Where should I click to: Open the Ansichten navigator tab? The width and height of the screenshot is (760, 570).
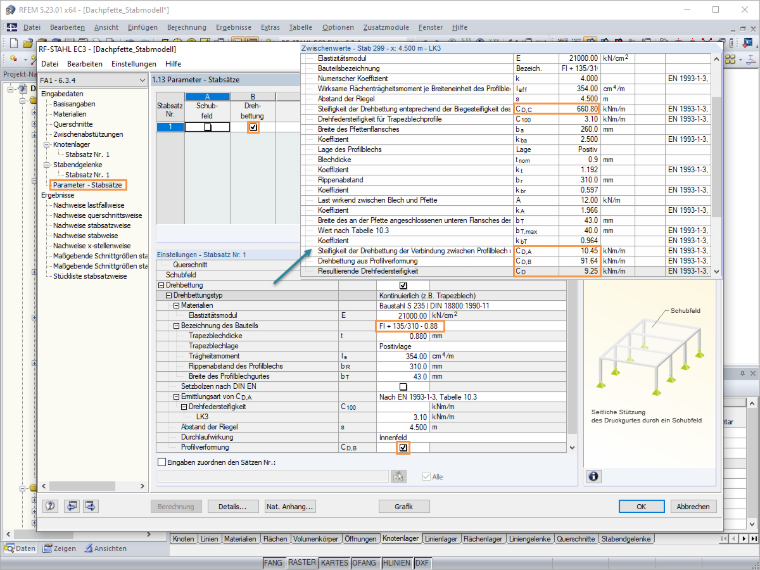[106, 548]
